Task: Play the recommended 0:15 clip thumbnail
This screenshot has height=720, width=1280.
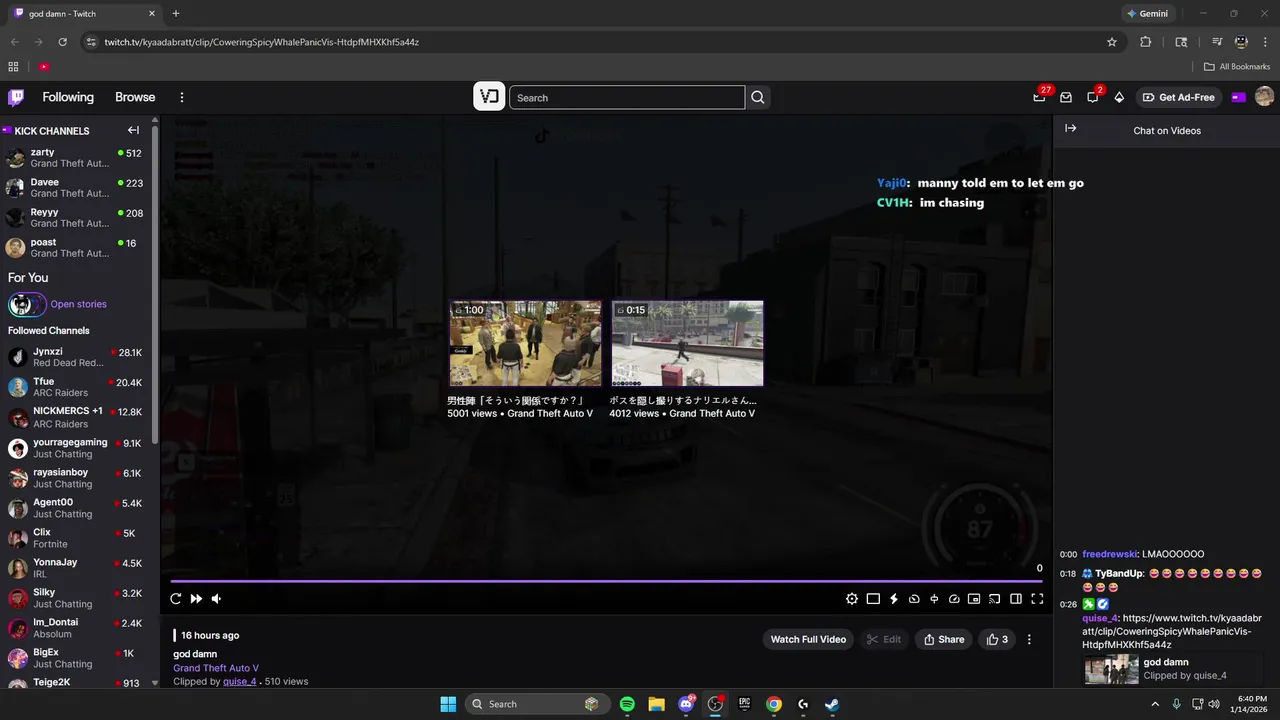Action: coord(687,343)
